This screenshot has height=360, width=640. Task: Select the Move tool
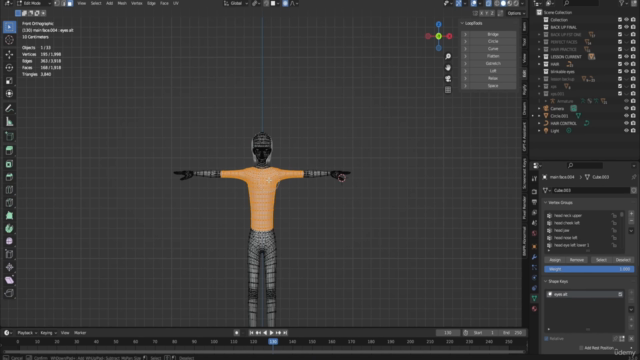pos(9,54)
